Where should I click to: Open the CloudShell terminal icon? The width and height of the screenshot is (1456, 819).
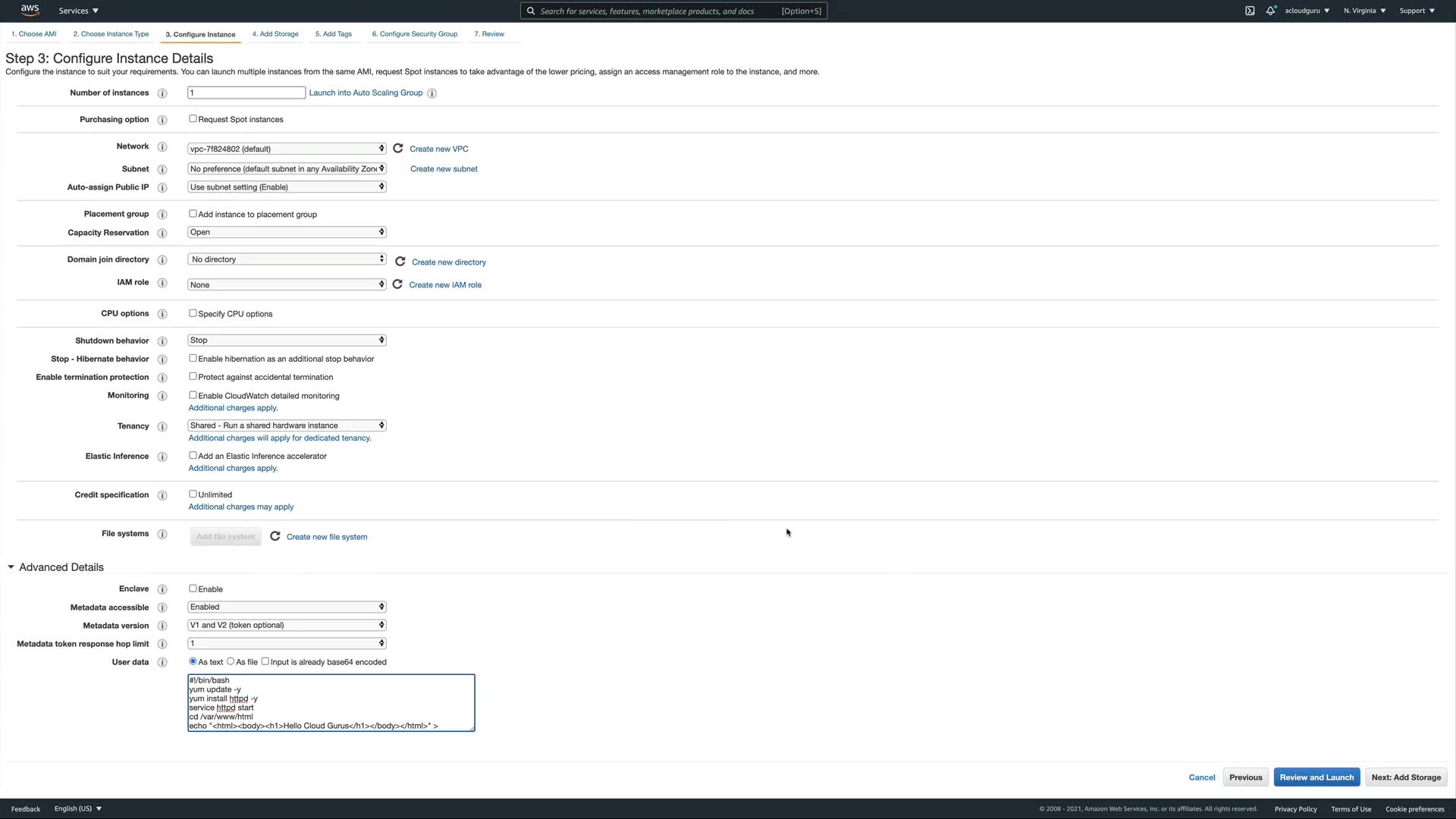[x=1250, y=11]
